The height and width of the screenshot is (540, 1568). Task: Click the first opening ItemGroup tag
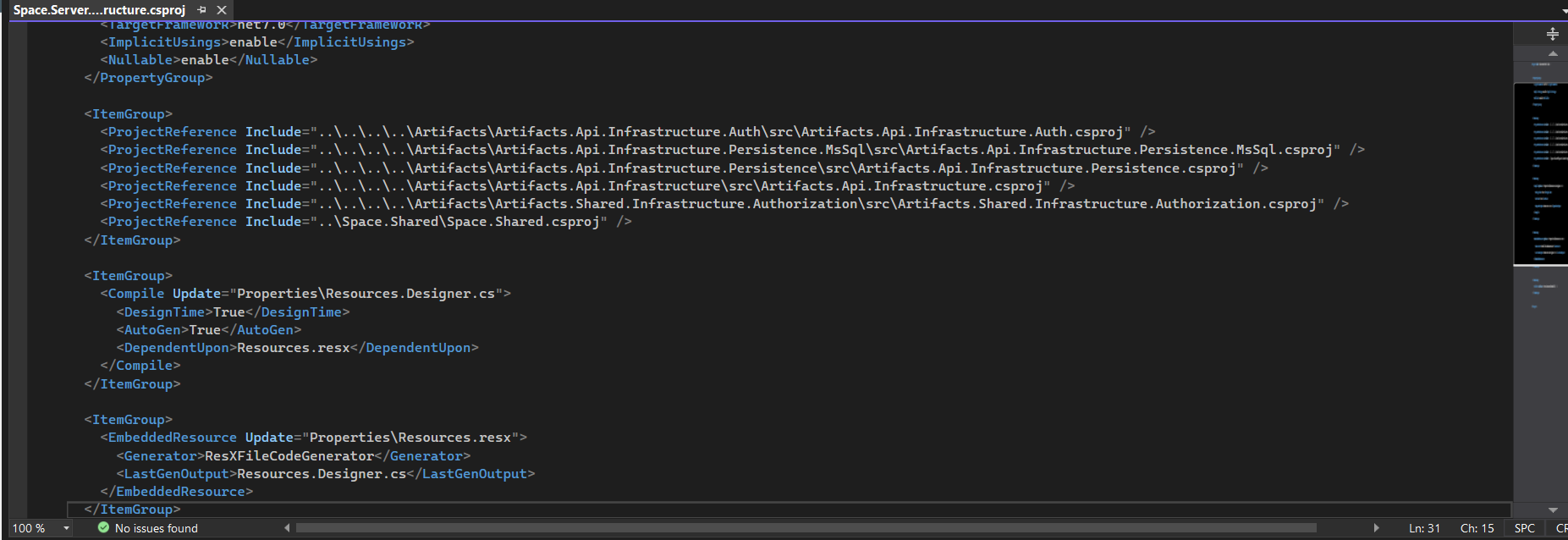[128, 114]
